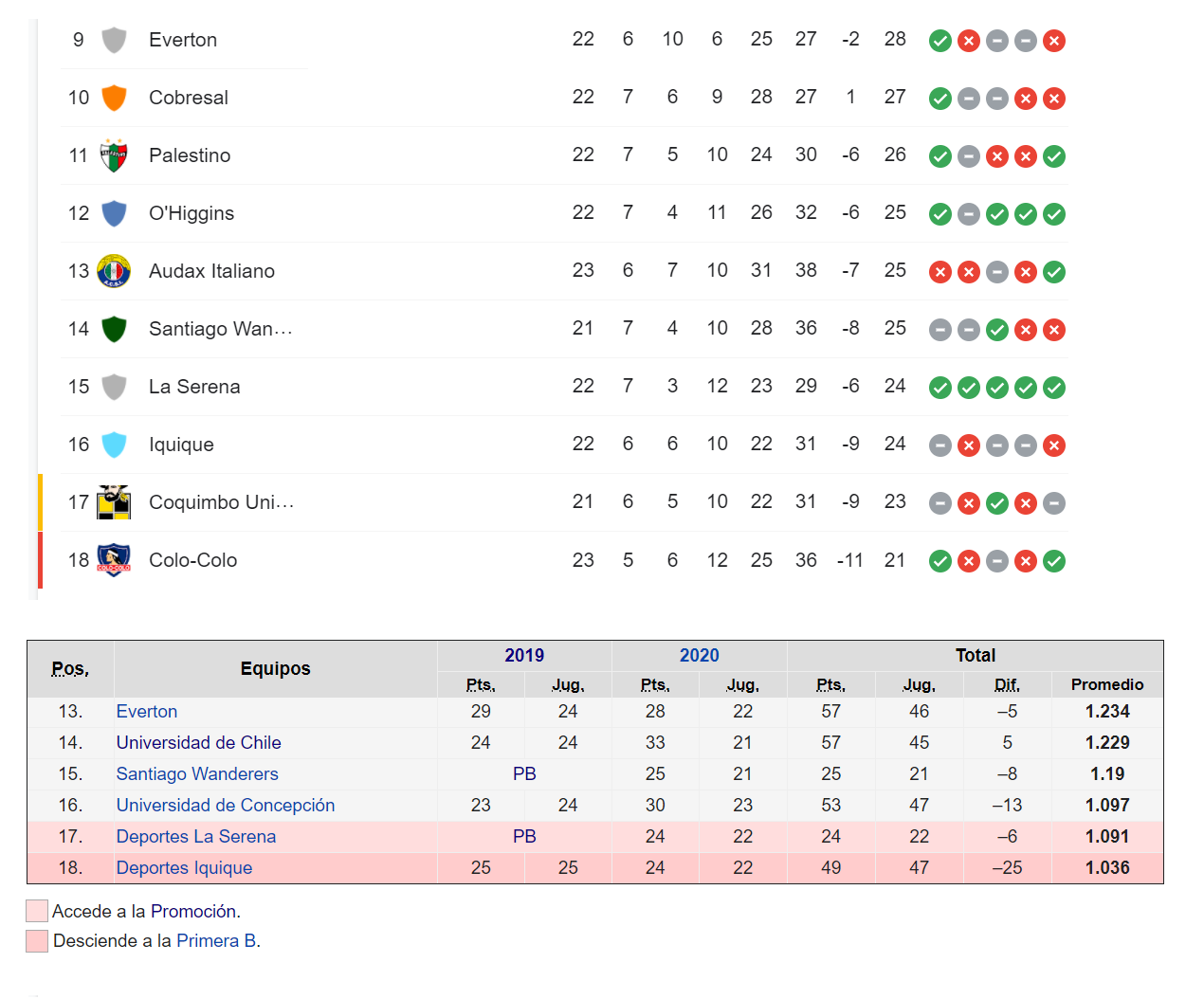Click the green Santiago Wanderers shield

[114, 329]
